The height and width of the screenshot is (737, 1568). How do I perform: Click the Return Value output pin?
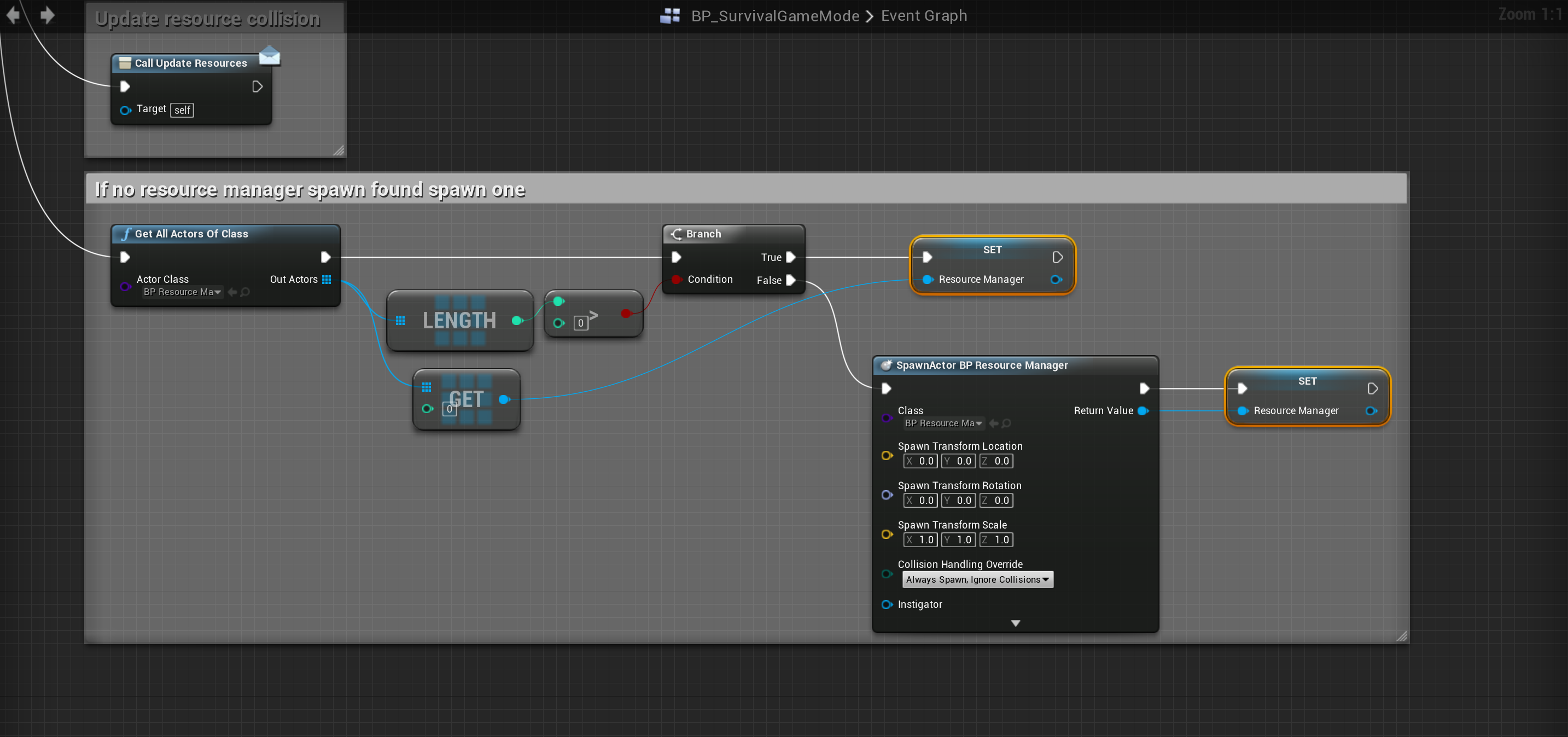click(x=1143, y=411)
